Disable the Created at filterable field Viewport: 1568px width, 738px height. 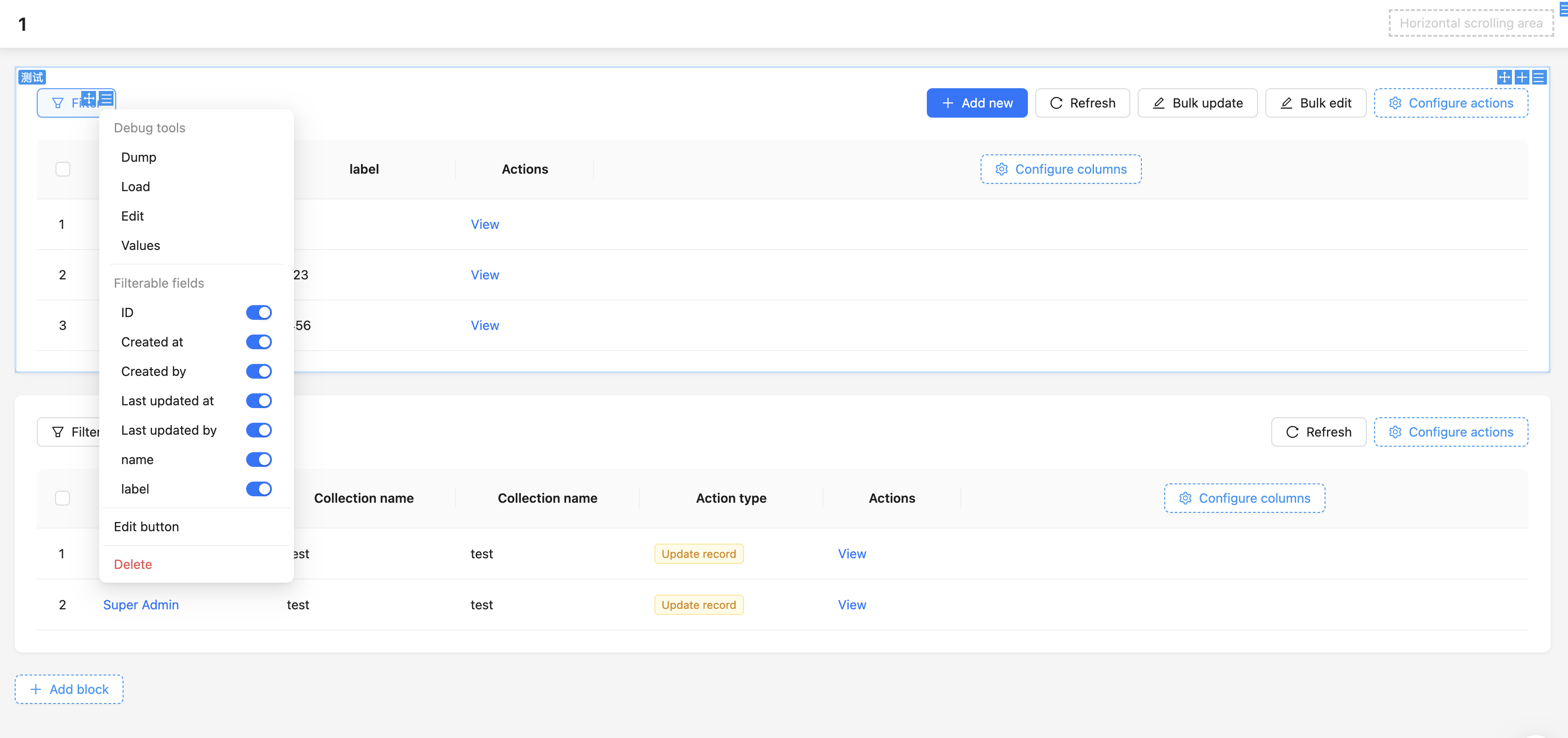coord(259,341)
